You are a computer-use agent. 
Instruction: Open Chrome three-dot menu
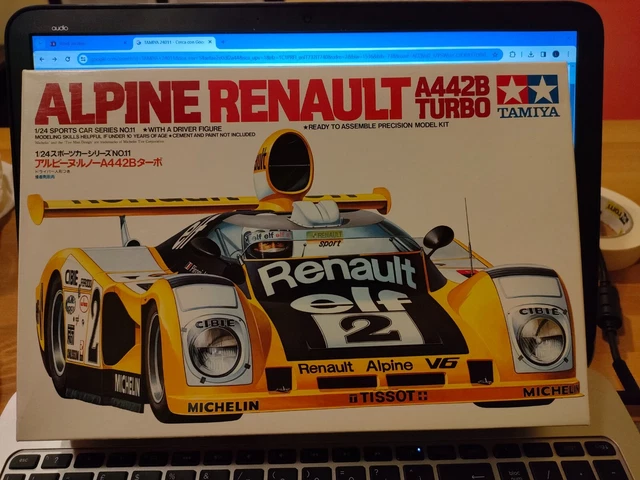coord(569,54)
